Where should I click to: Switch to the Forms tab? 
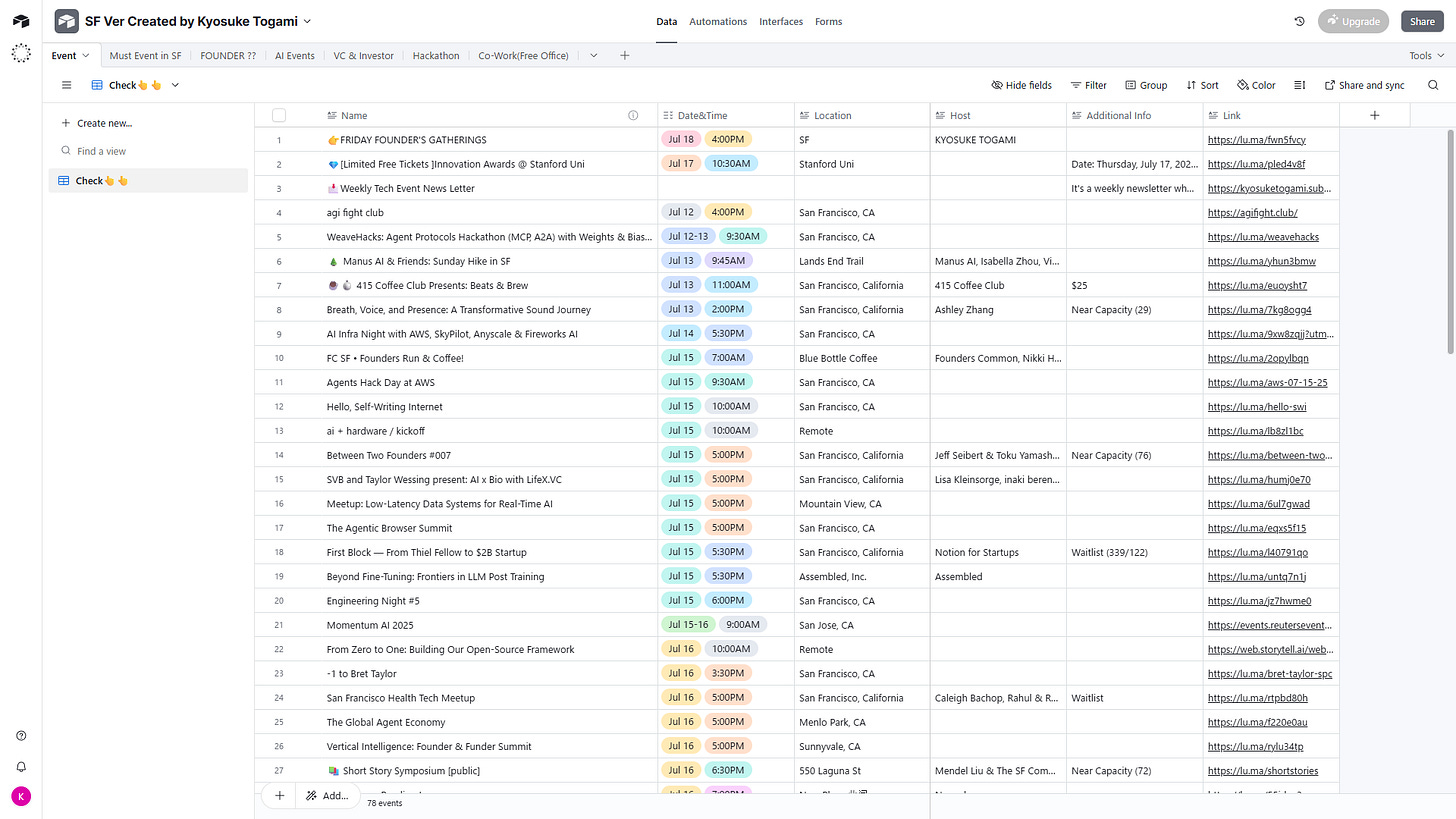tap(828, 21)
